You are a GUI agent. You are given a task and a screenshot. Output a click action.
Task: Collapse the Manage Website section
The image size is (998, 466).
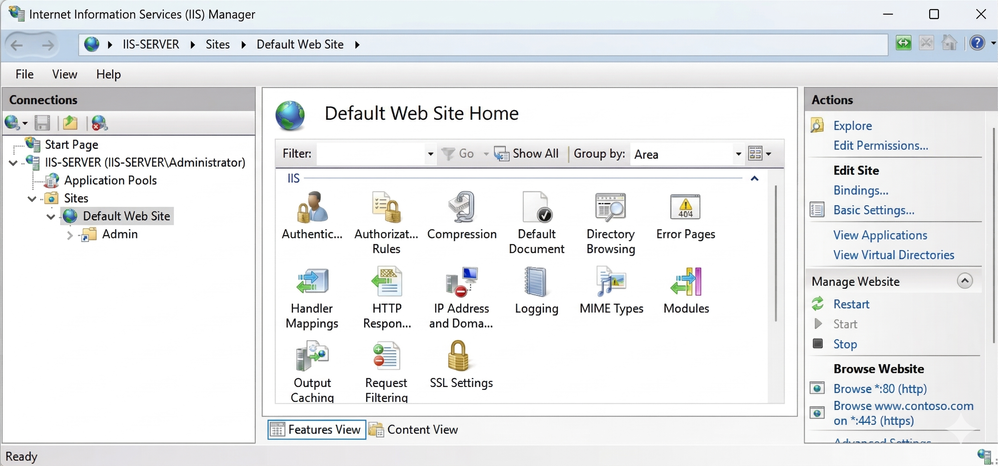(x=965, y=281)
